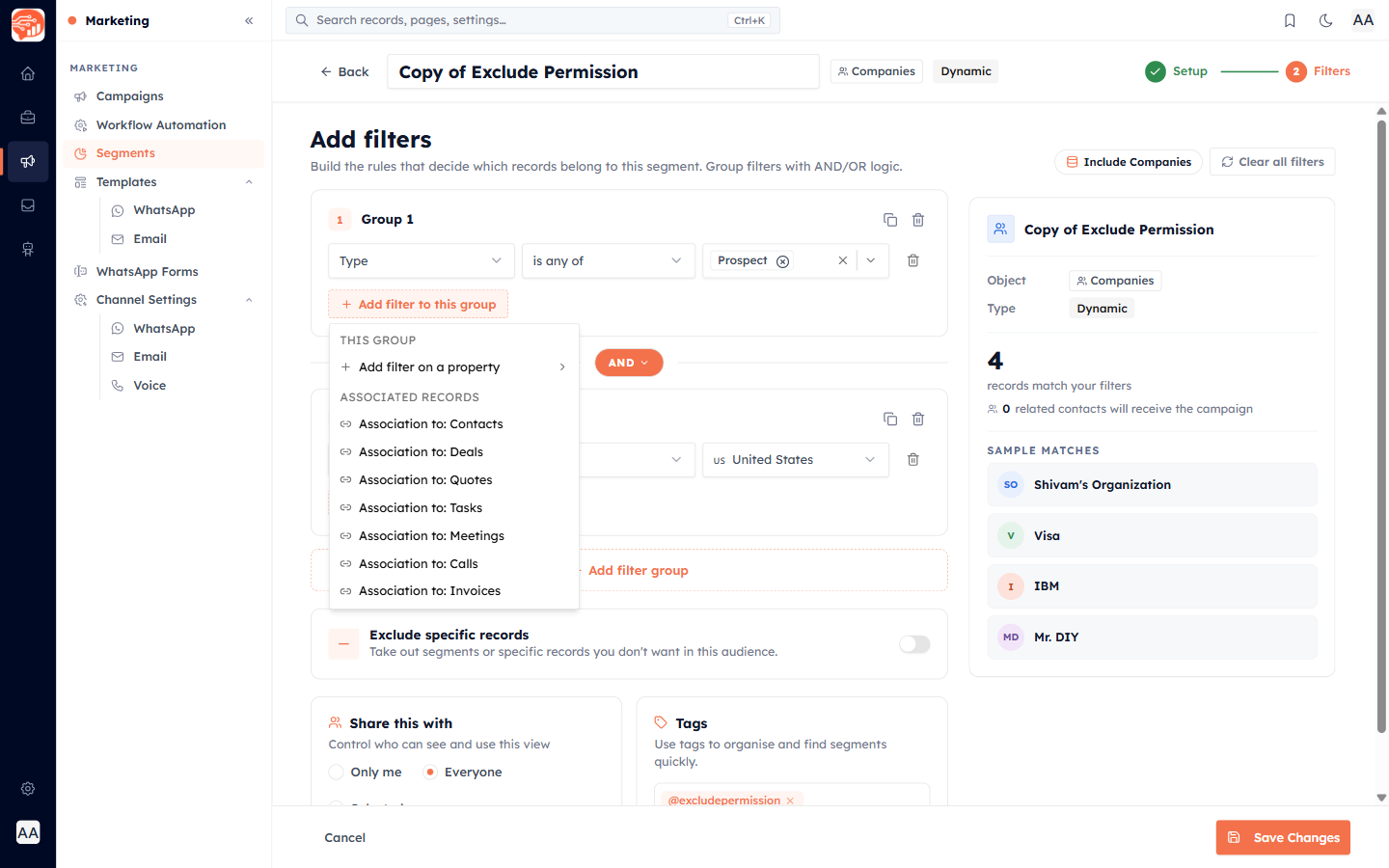Delete the second filter group
The height and width of the screenshot is (868, 1389).
(x=918, y=419)
